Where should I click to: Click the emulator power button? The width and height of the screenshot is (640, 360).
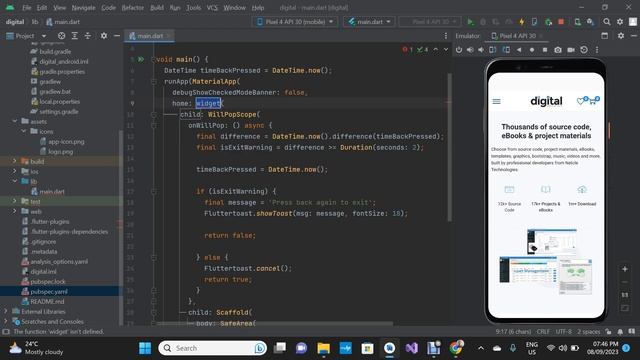tap(459, 49)
